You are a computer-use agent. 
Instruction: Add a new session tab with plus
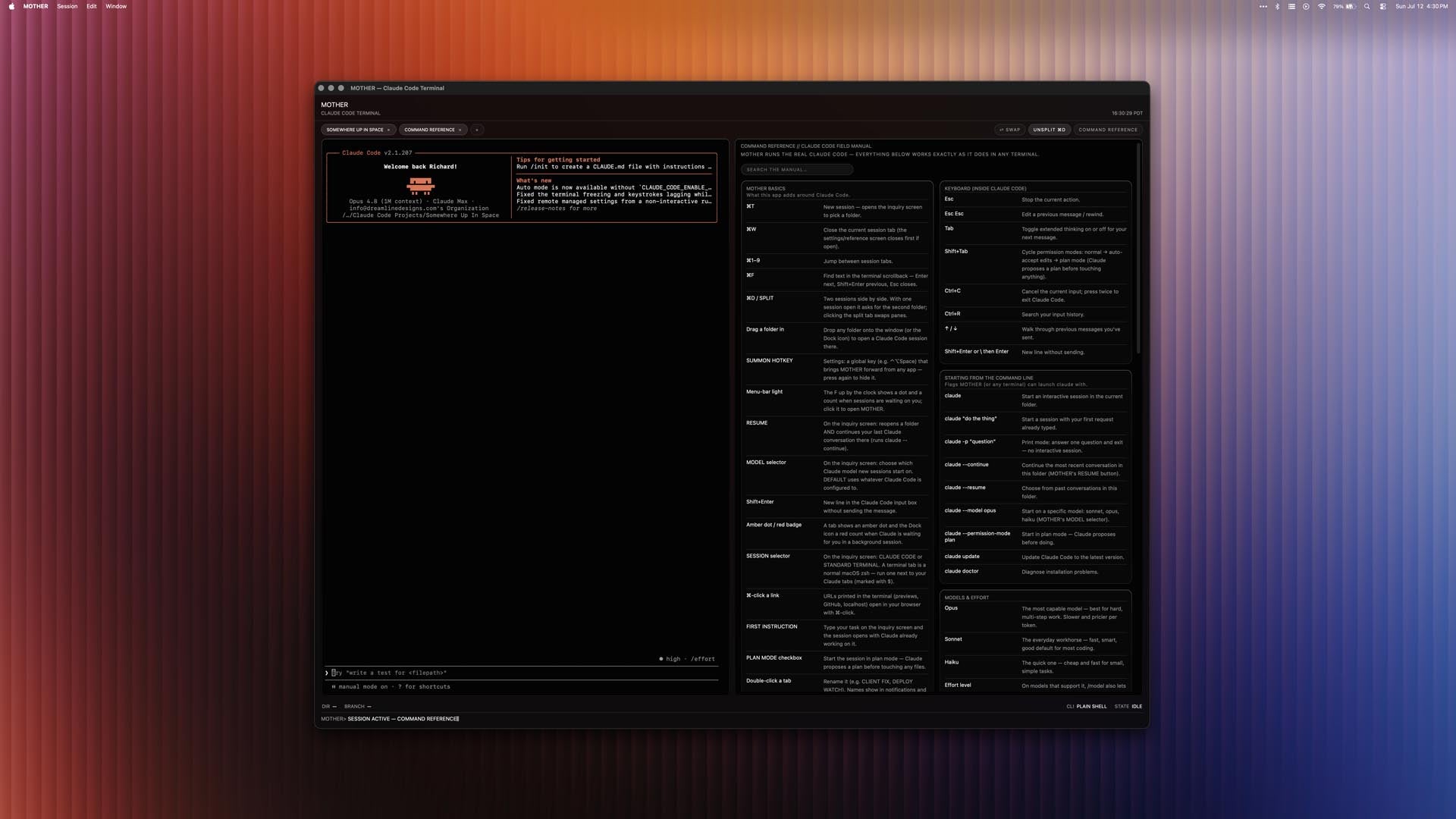click(x=477, y=130)
